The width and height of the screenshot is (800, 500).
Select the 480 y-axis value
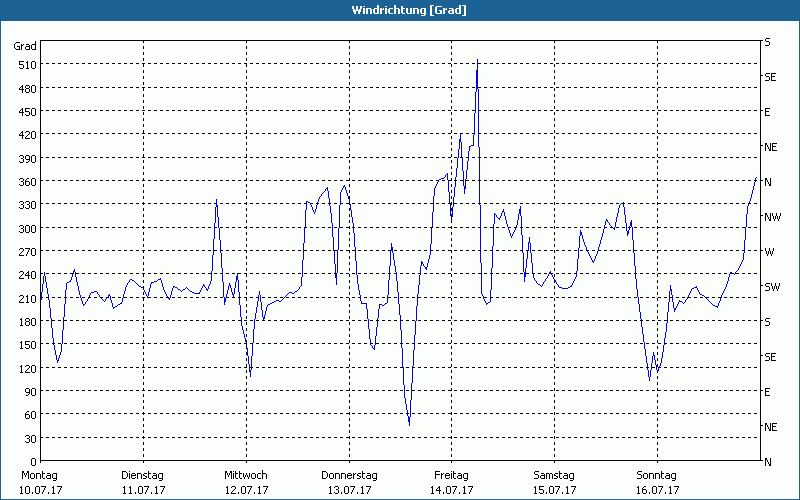[28, 89]
